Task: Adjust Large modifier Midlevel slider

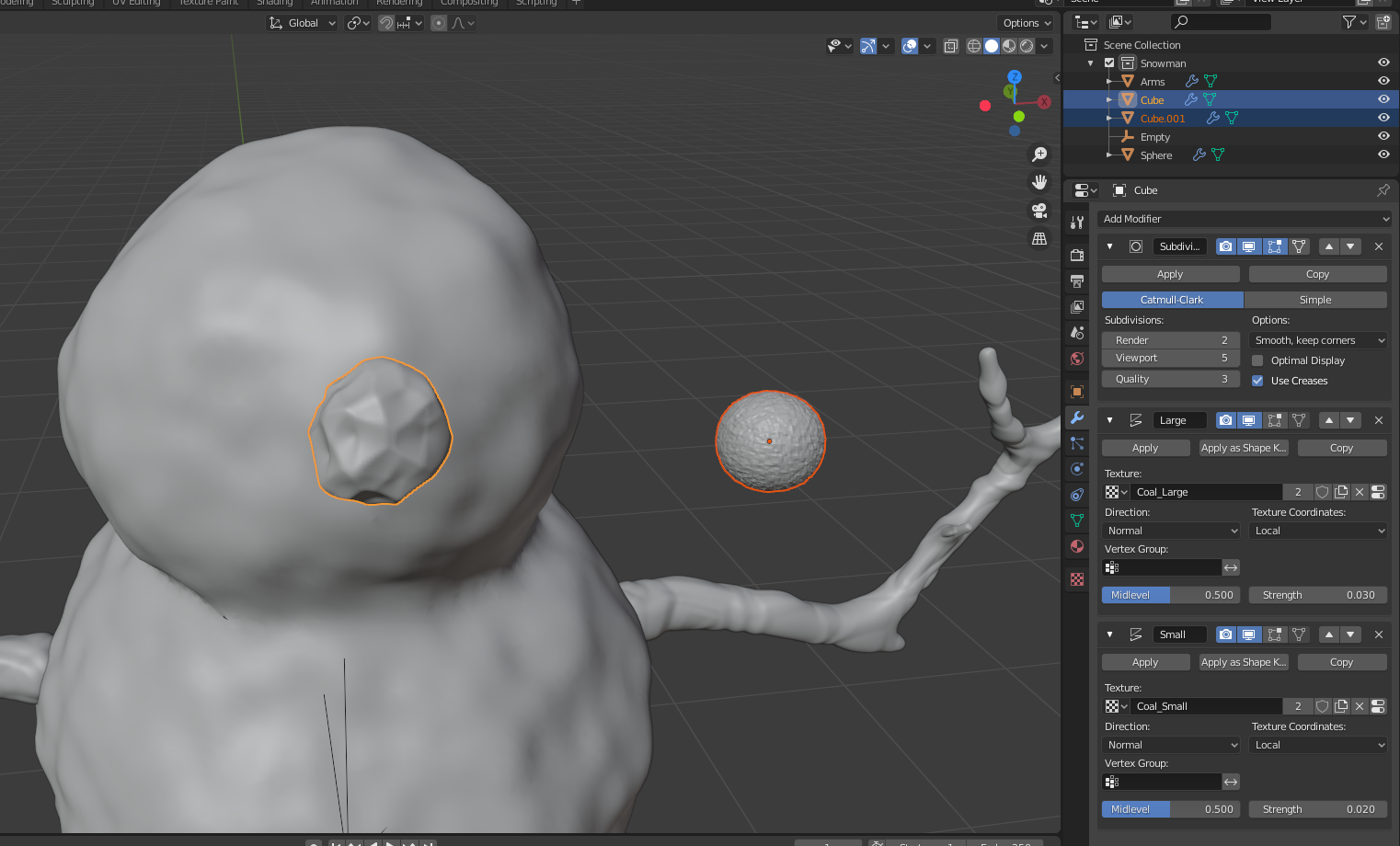Action: [1170, 595]
